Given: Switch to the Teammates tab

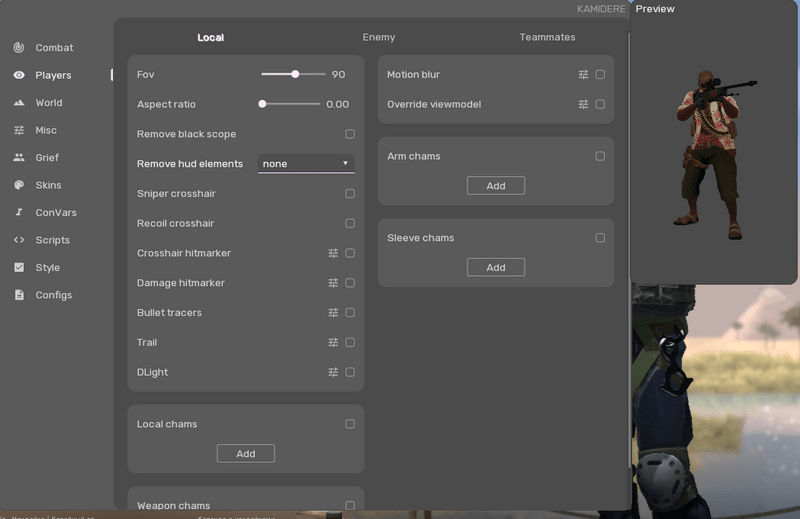Looking at the screenshot, I should click(547, 37).
